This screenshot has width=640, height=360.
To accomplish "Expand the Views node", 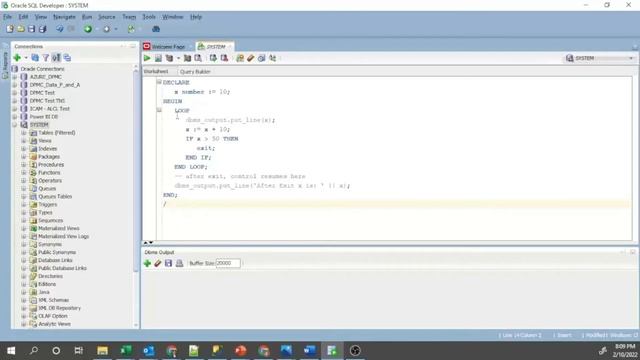I will pyautogui.click(x=24, y=140).
